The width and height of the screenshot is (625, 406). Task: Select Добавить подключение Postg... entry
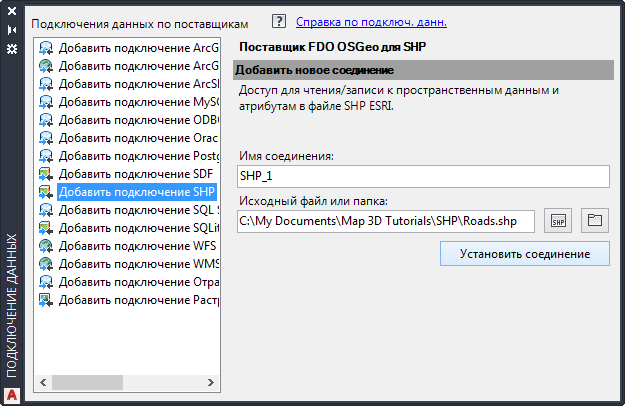pyautogui.click(x=139, y=156)
